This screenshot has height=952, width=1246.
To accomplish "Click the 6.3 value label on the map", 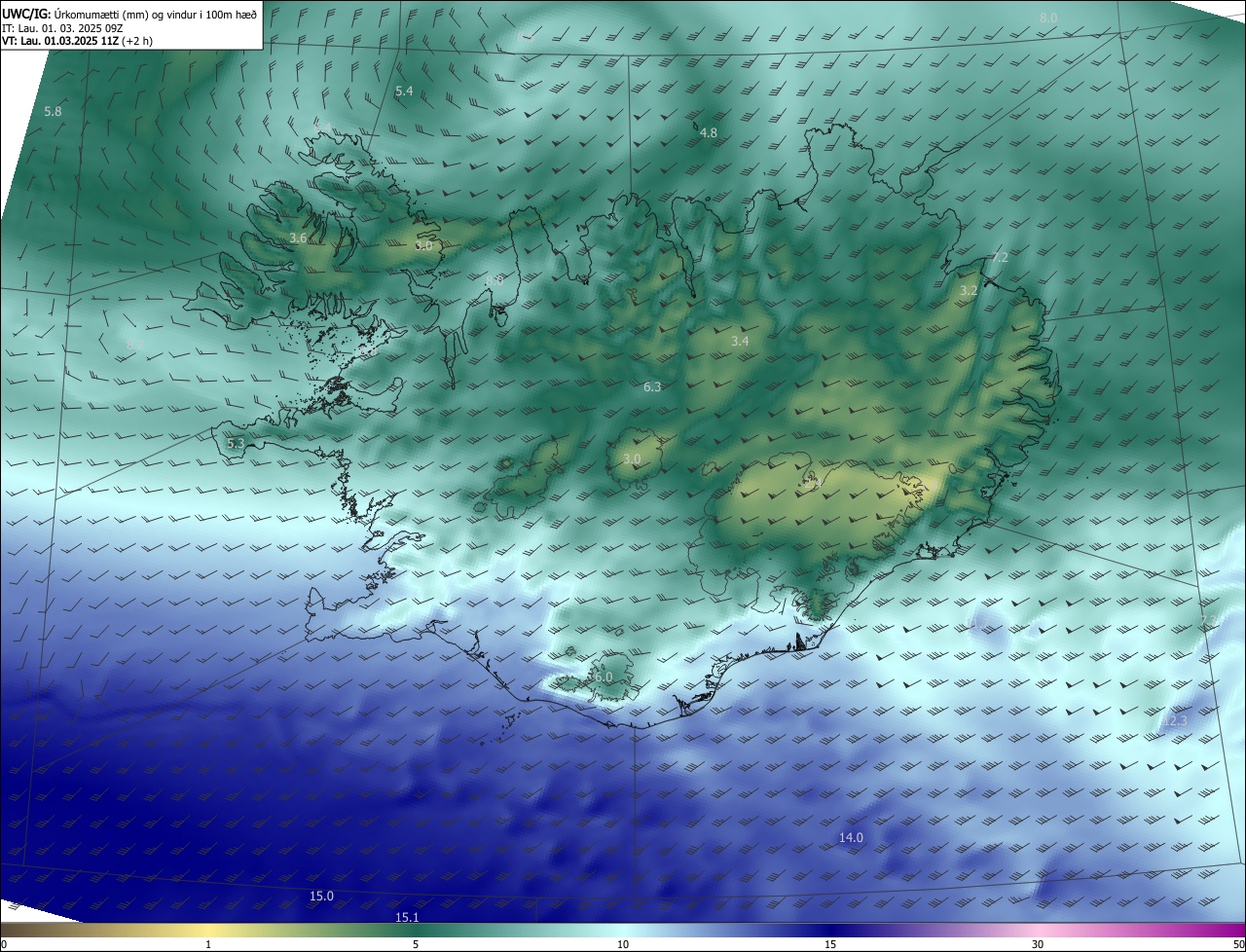I will [x=652, y=386].
